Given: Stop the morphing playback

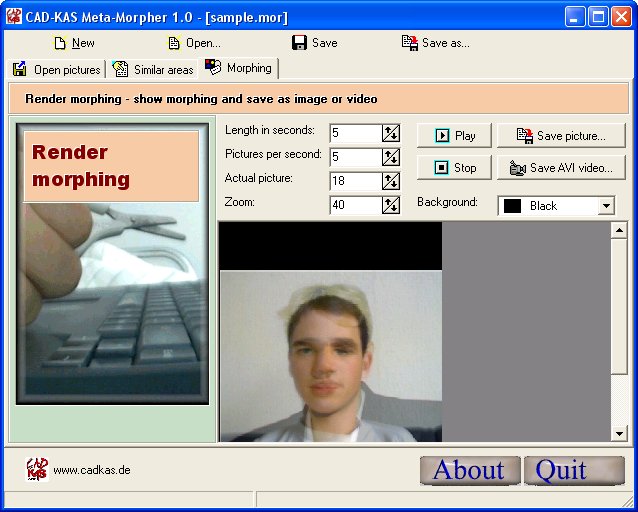Looking at the screenshot, I should point(454,167).
